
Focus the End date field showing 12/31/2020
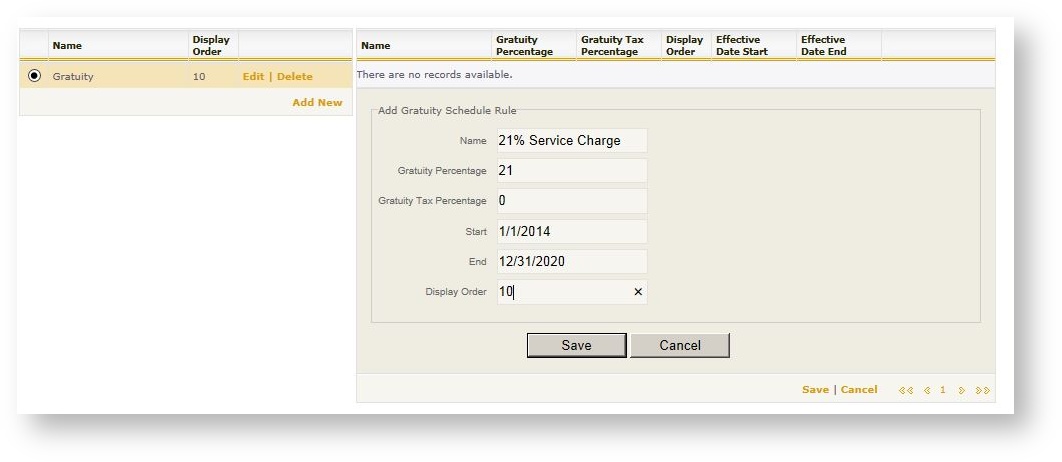(x=571, y=262)
